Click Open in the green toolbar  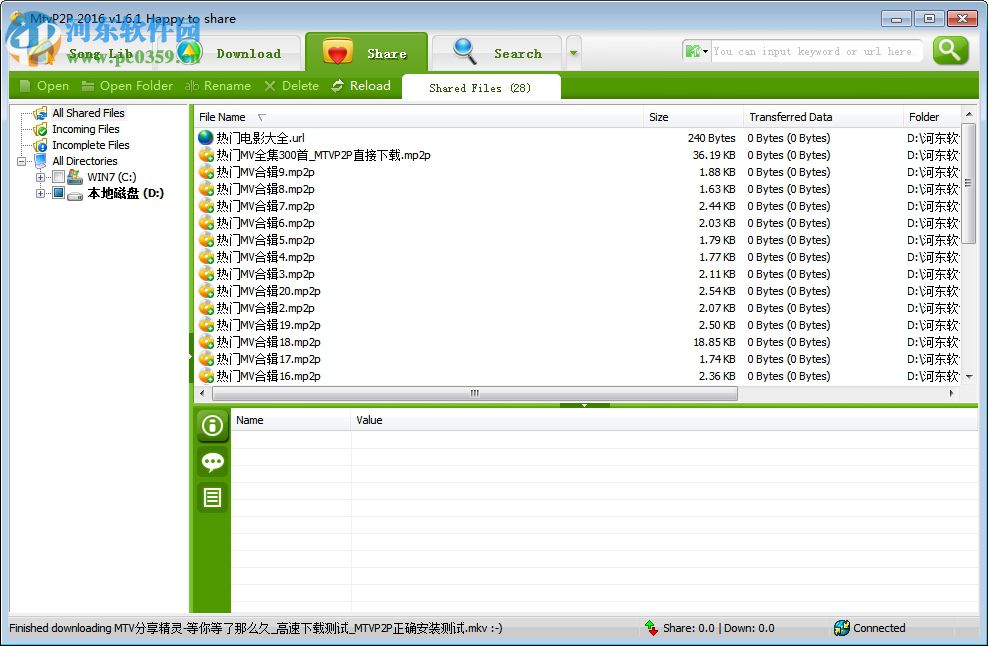tap(44, 86)
